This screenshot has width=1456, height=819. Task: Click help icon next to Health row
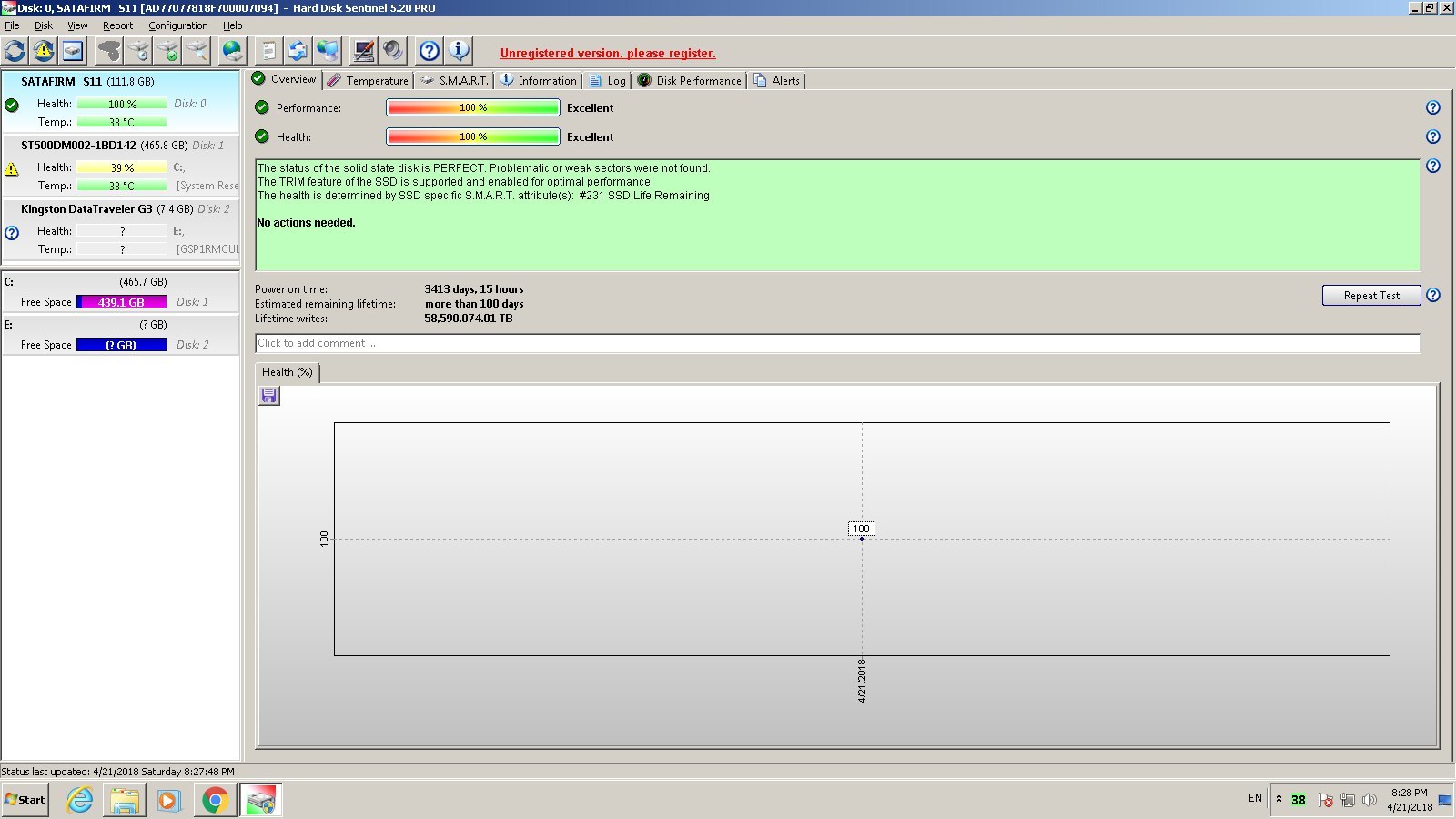click(x=1433, y=136)
